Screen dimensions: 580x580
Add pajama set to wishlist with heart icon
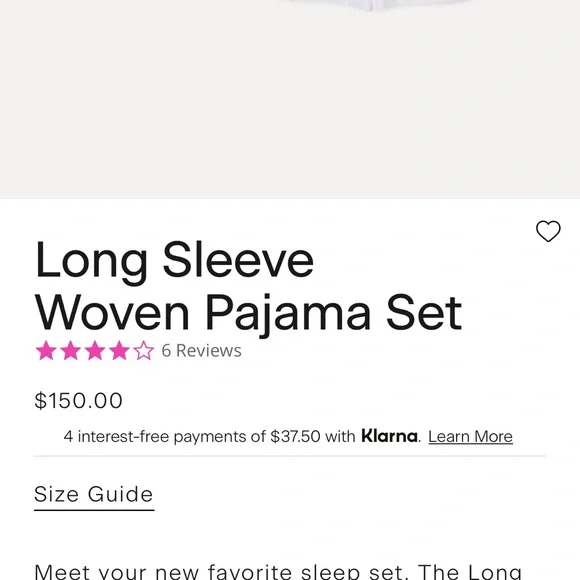click(548, 231)
